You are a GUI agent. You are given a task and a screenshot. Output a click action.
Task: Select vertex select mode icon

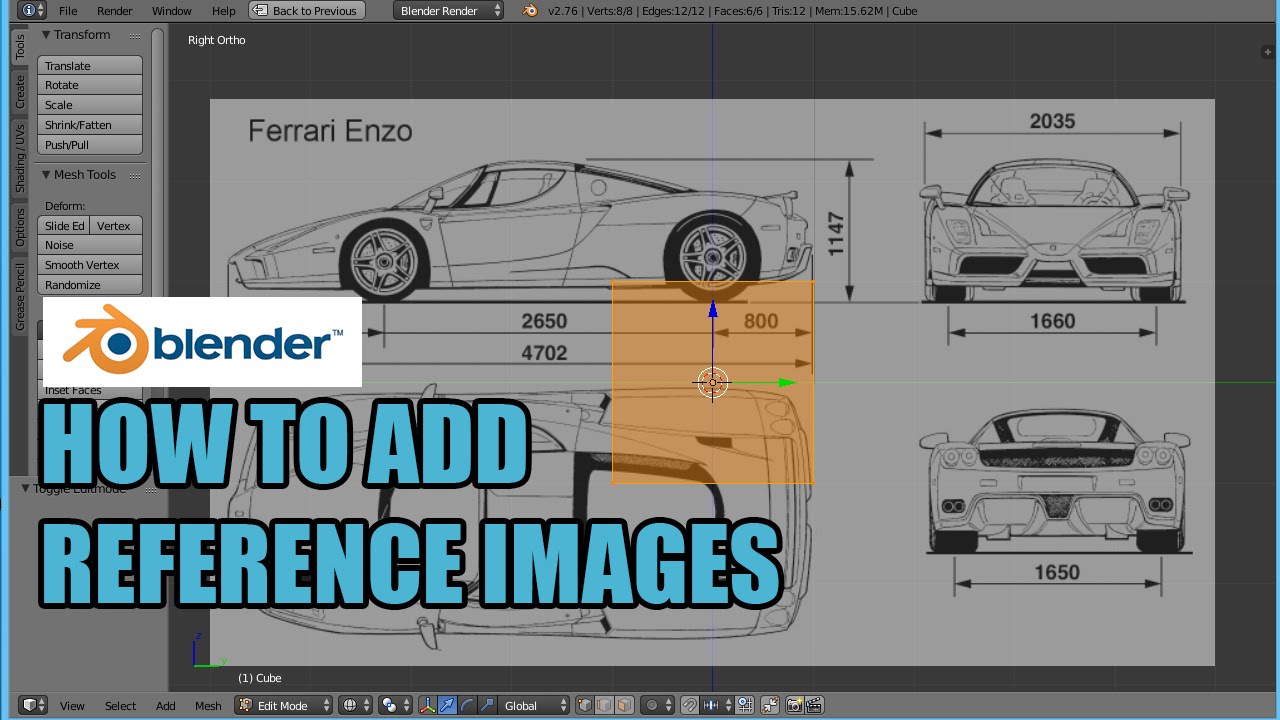pyautogui.click(x=586, y=705)
